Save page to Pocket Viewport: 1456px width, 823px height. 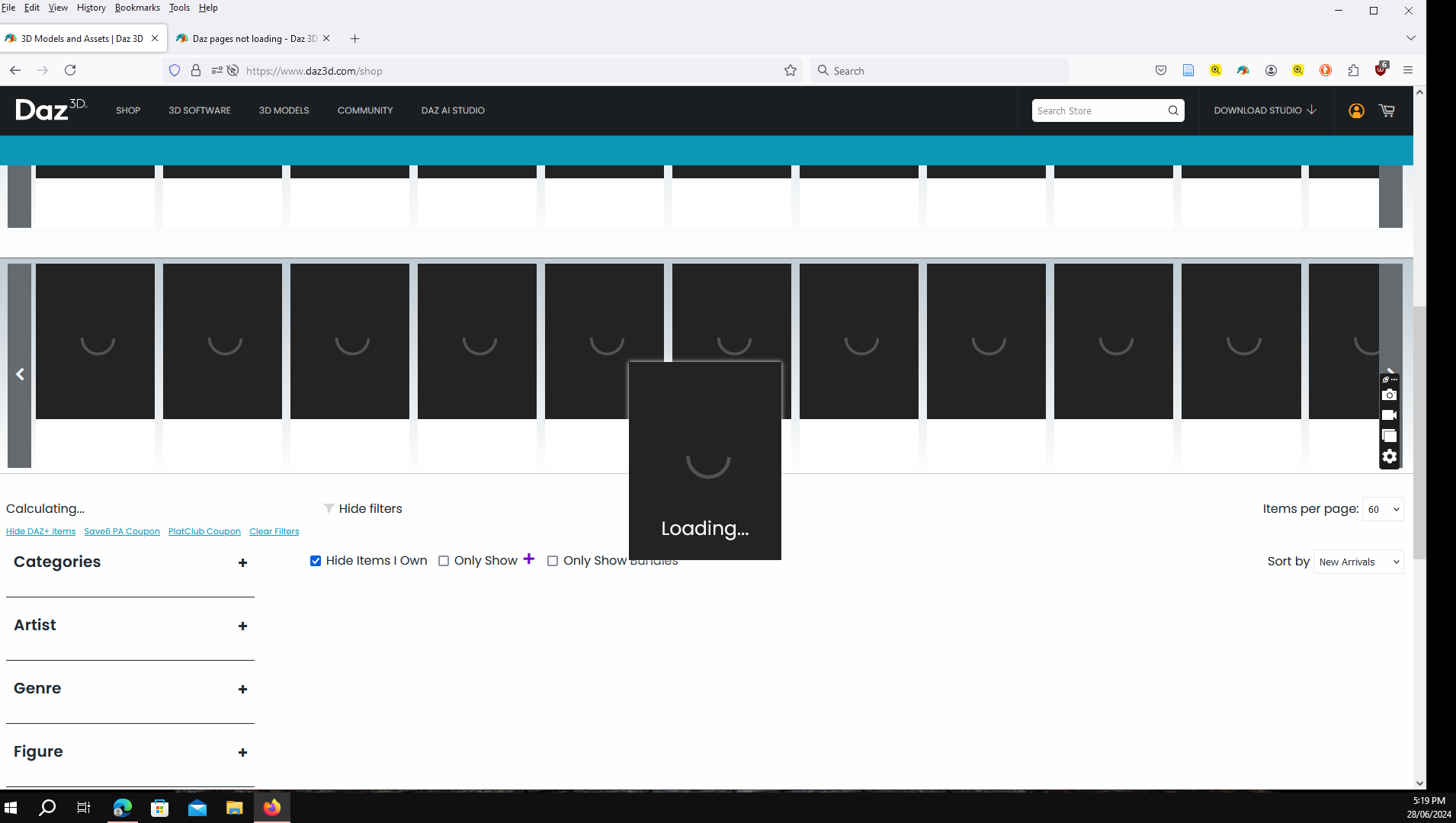point(1161,70)
